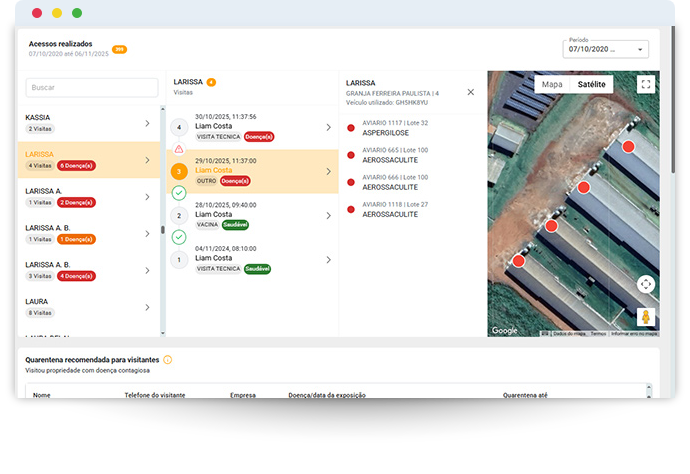Click the red warning triangle in the visit timeline
Screen dimensions: 690x474
coord(179,149)
